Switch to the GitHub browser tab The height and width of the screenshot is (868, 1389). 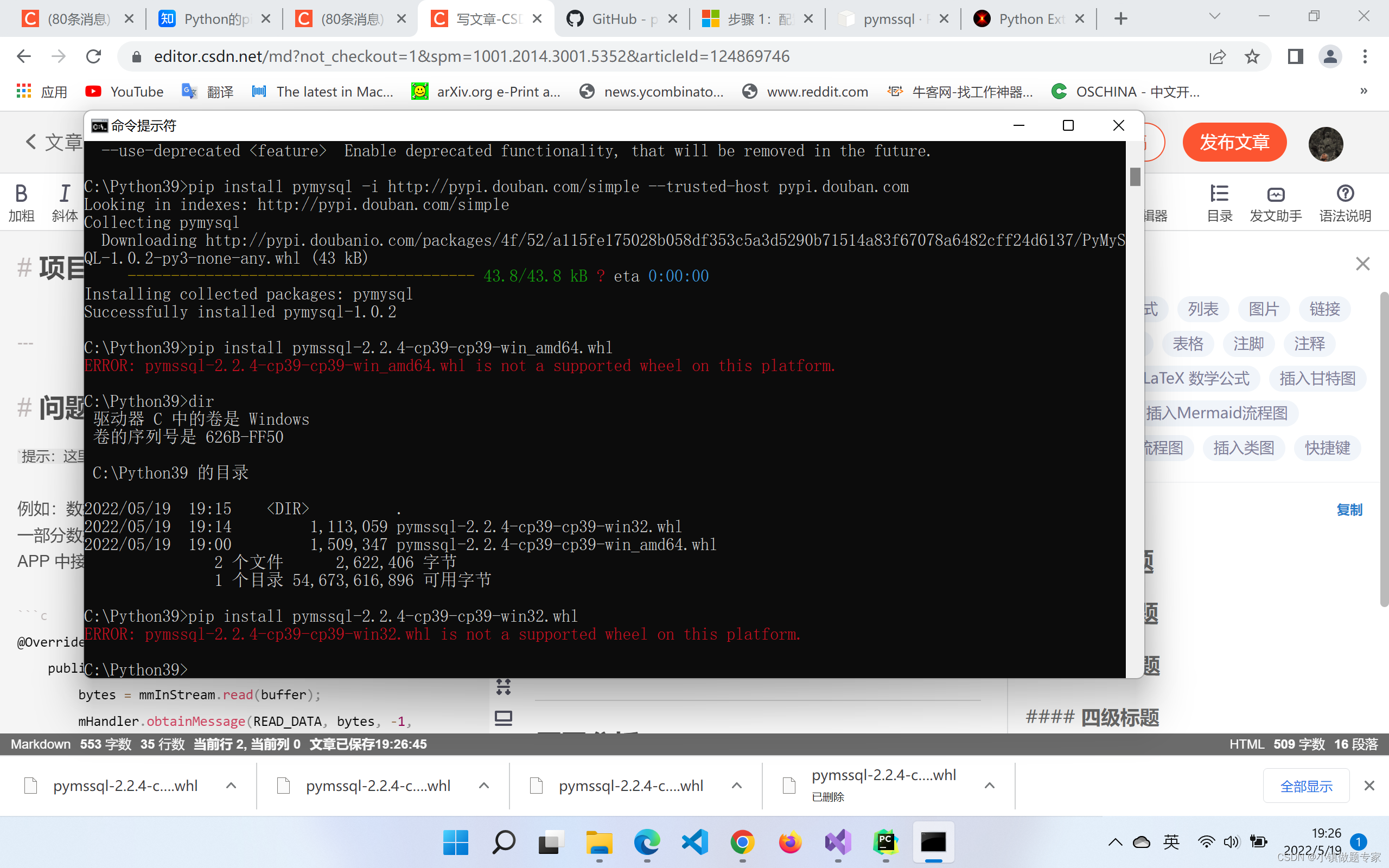[x=622, y=19]
